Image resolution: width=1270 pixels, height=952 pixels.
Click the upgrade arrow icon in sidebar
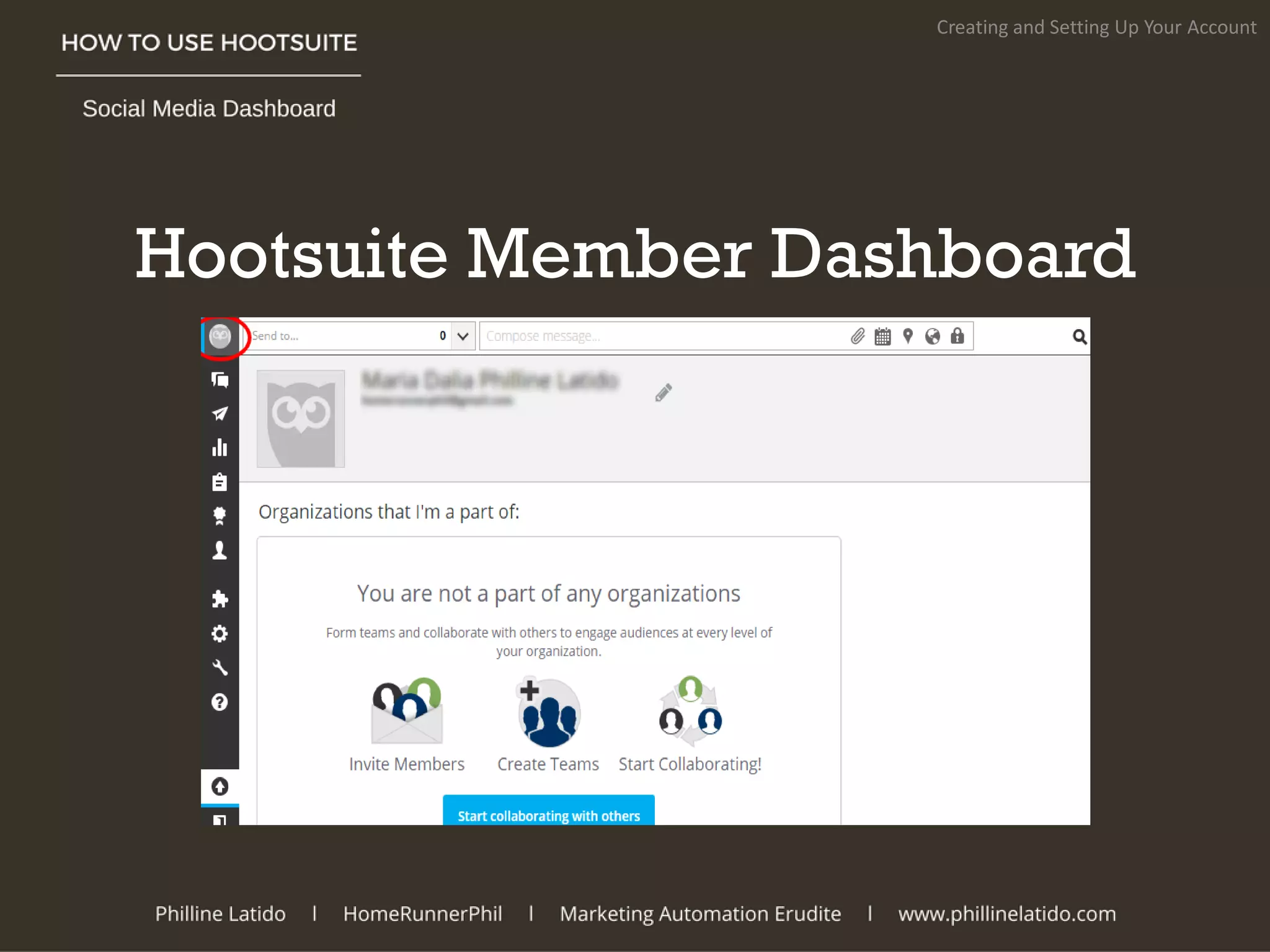pyautogui.click(x=220, y=787)
